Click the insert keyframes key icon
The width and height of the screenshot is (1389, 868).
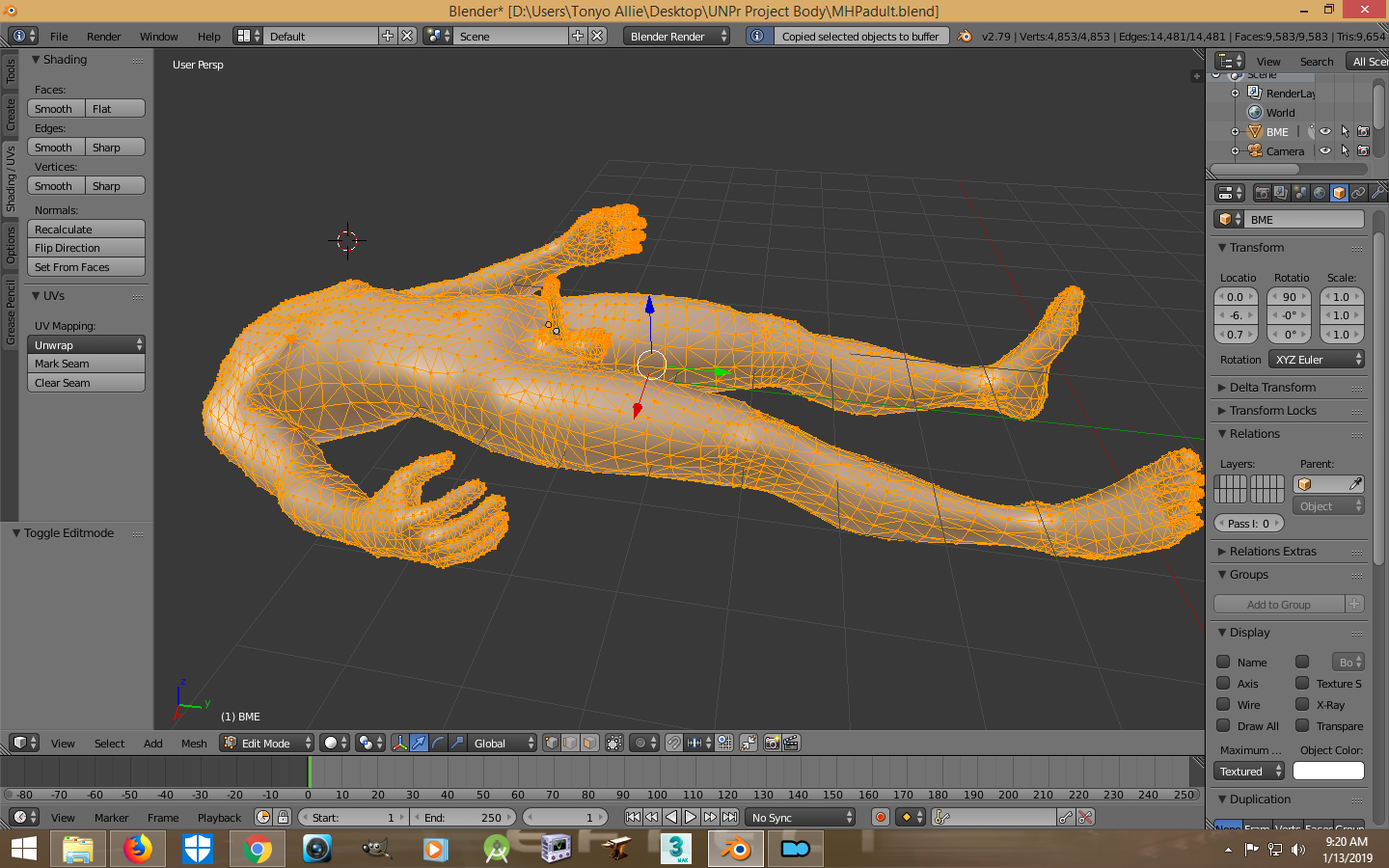point(1066,817)
